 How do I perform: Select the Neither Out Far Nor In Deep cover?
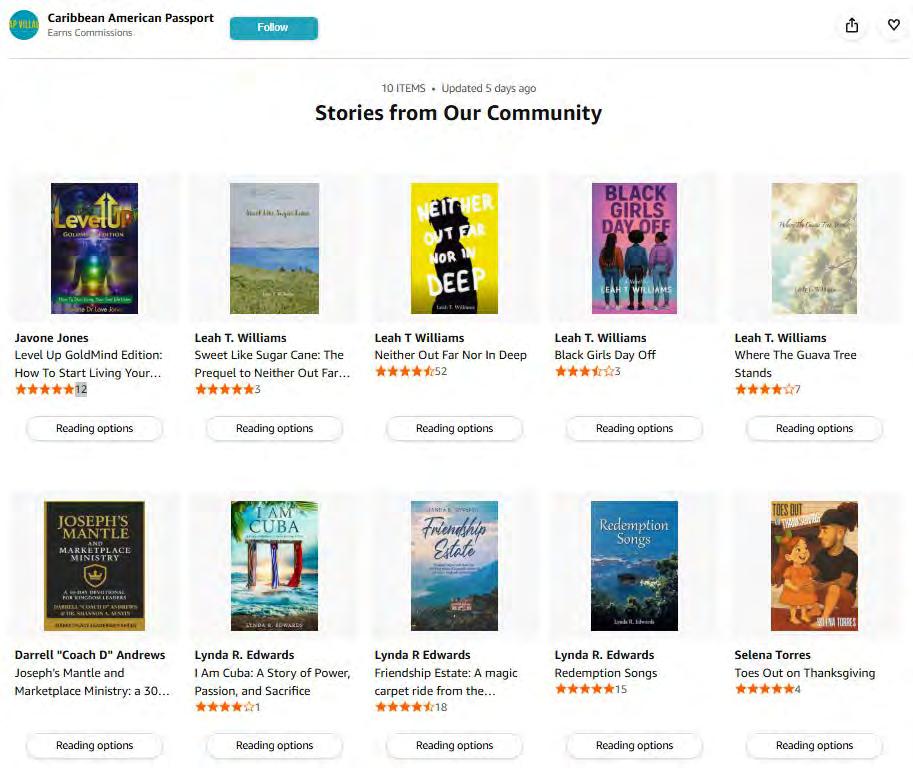pyautogui.click(x=454, y=248)
